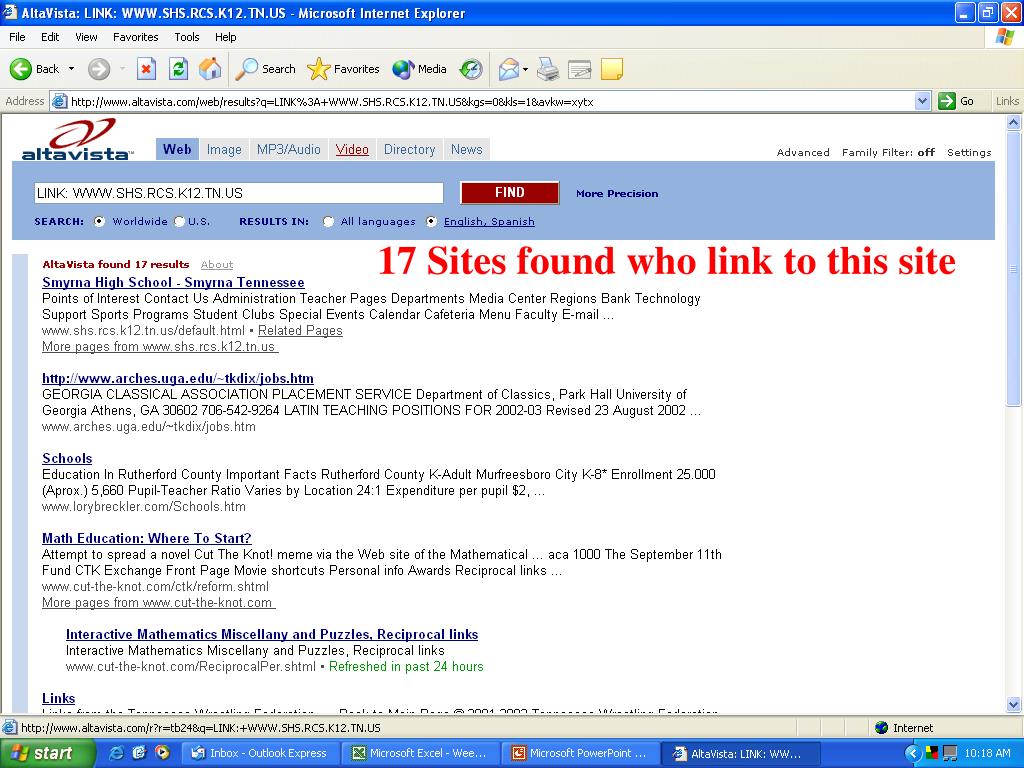This screenshot has width=1024, height=768.
Task: Switch to the Video search tab
Action: [x=352, y=150]
